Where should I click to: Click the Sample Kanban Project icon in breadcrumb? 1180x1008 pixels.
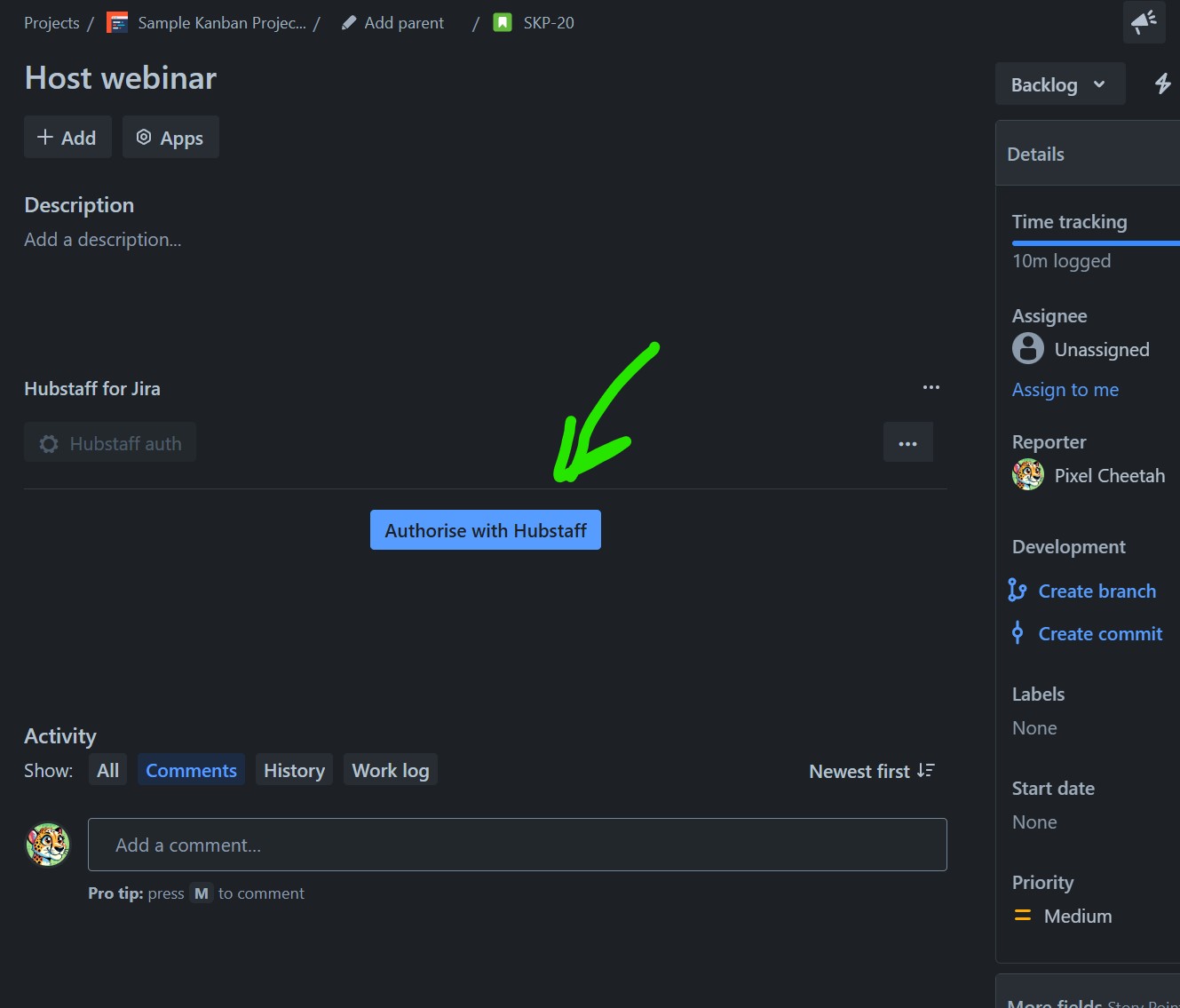click(x=117, y=22)
